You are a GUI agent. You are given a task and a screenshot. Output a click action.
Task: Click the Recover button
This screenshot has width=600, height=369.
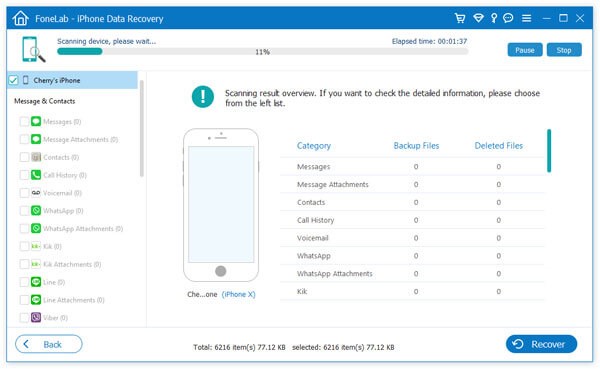click(541, 344)
